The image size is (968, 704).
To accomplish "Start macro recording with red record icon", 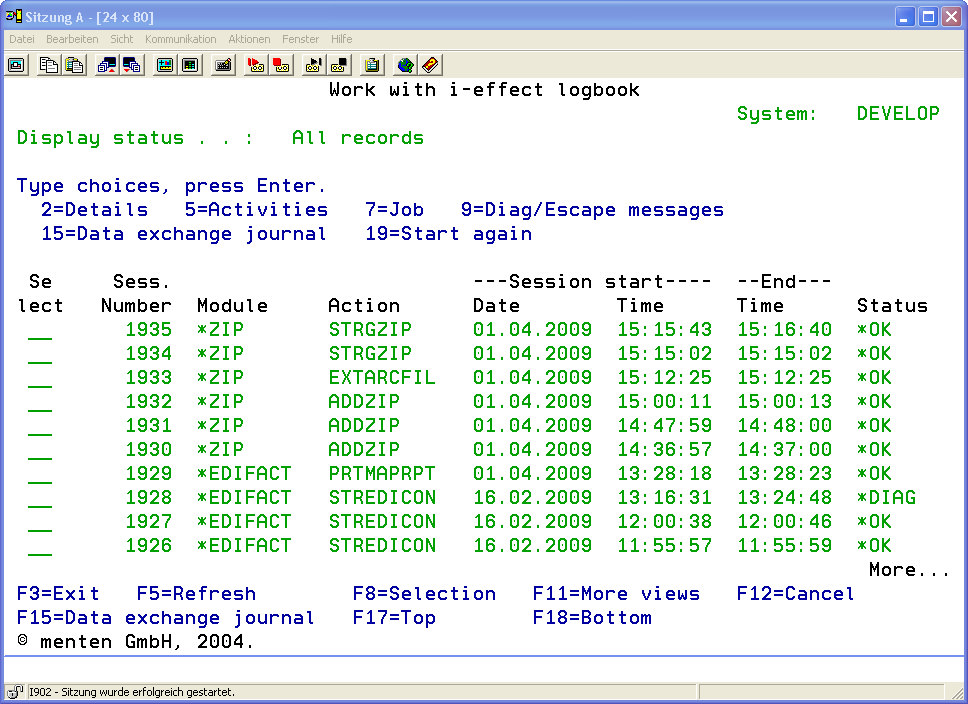I will click(x=255, y=65).
